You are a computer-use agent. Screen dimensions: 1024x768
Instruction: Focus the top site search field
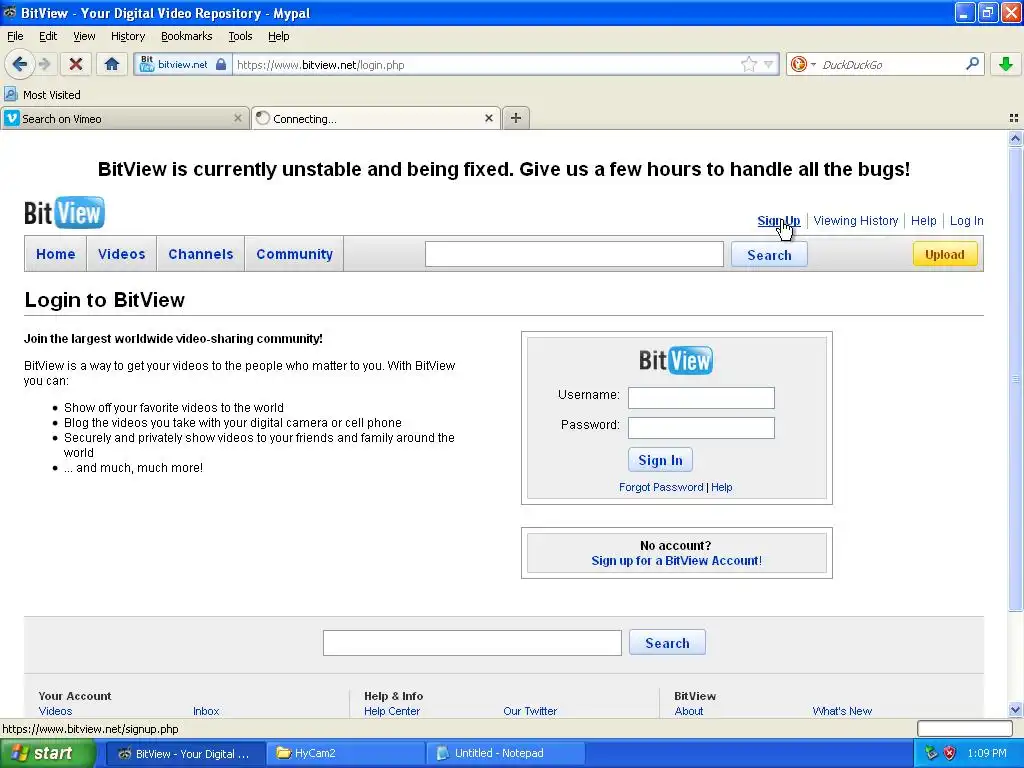tap(574, 254)
